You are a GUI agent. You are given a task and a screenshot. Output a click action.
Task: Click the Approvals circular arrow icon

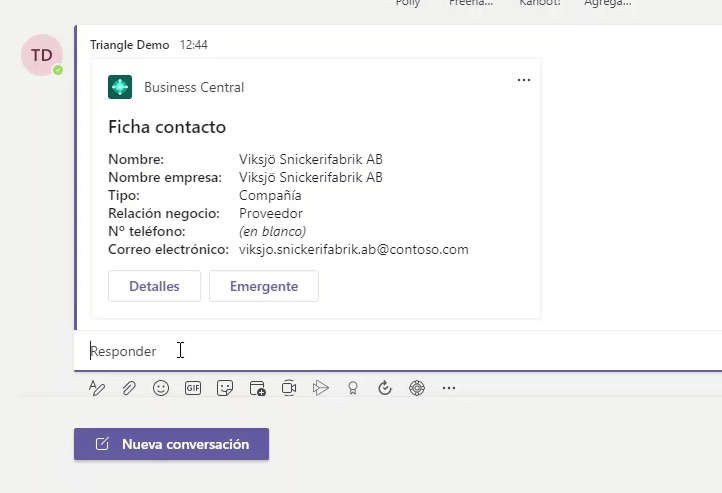(385, 388)
